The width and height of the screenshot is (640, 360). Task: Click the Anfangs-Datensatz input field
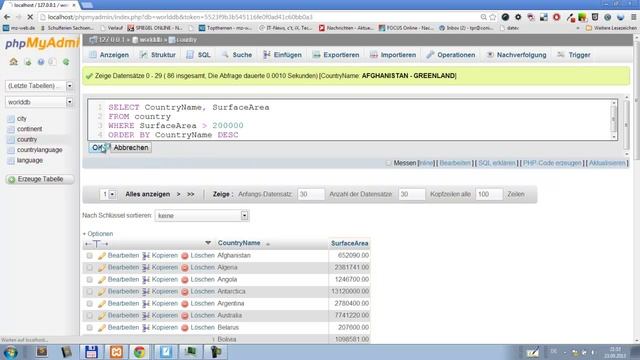pos(311,194)
